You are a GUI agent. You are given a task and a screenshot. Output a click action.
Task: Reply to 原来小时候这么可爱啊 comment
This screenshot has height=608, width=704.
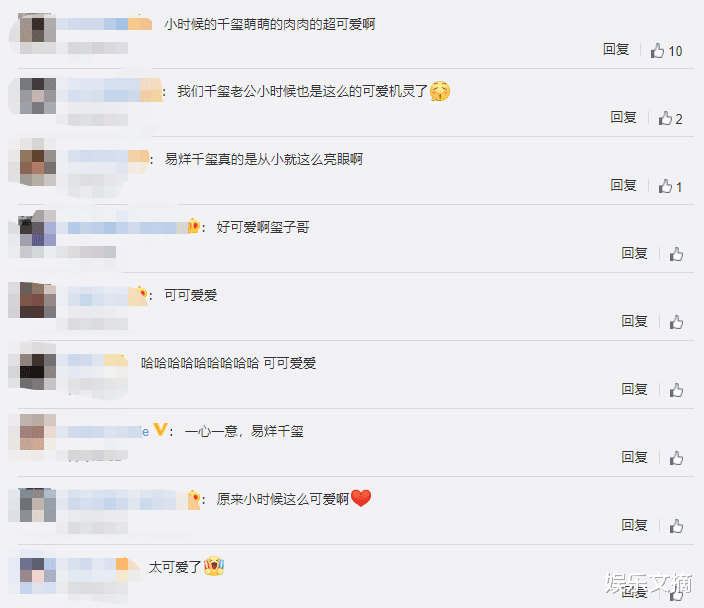tap(634, 525)
